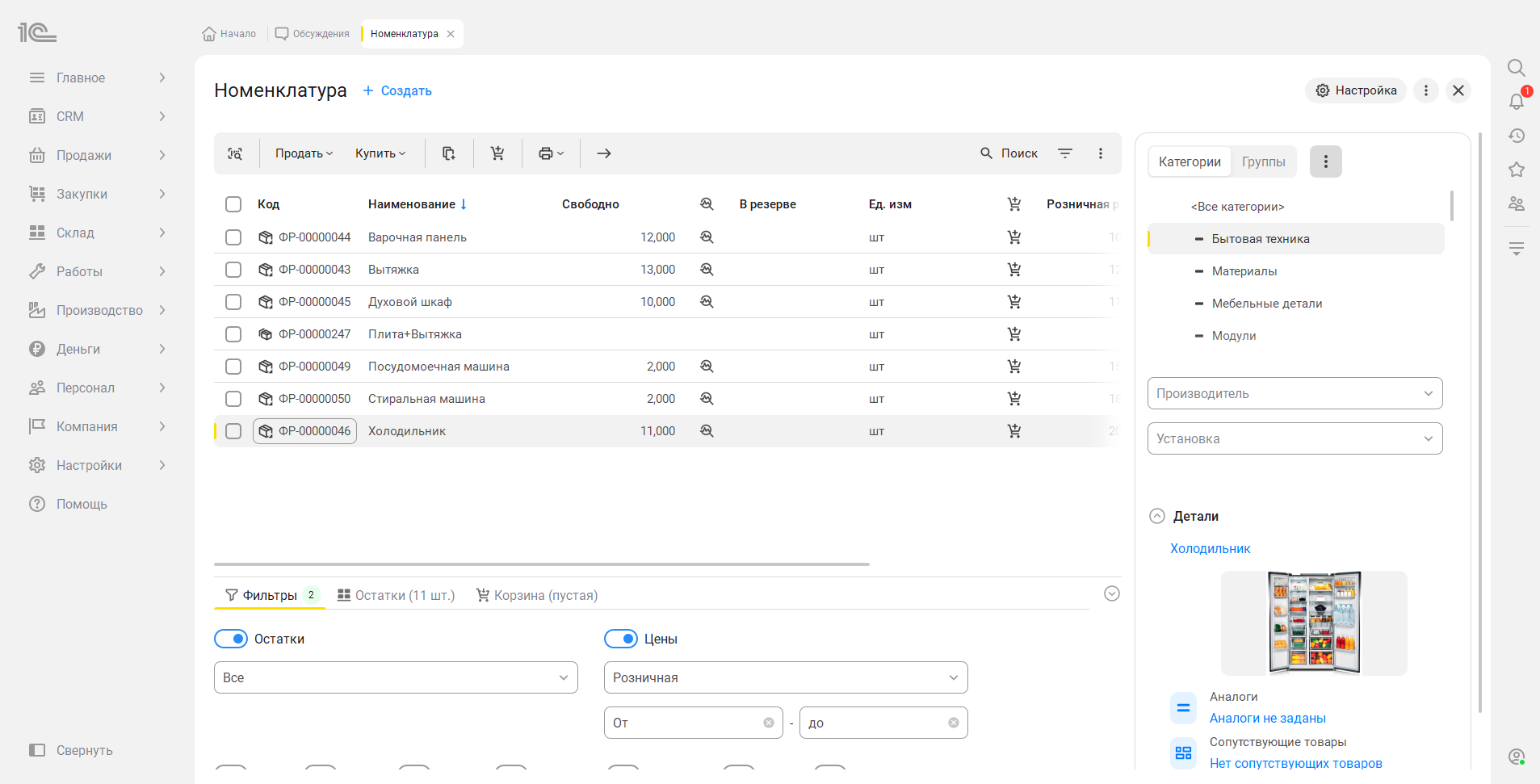Image resolution: width=1540 pixels, height=784 pixels.
Task: Open favorites star icon in right sidebar
Action: (1517, 170)
